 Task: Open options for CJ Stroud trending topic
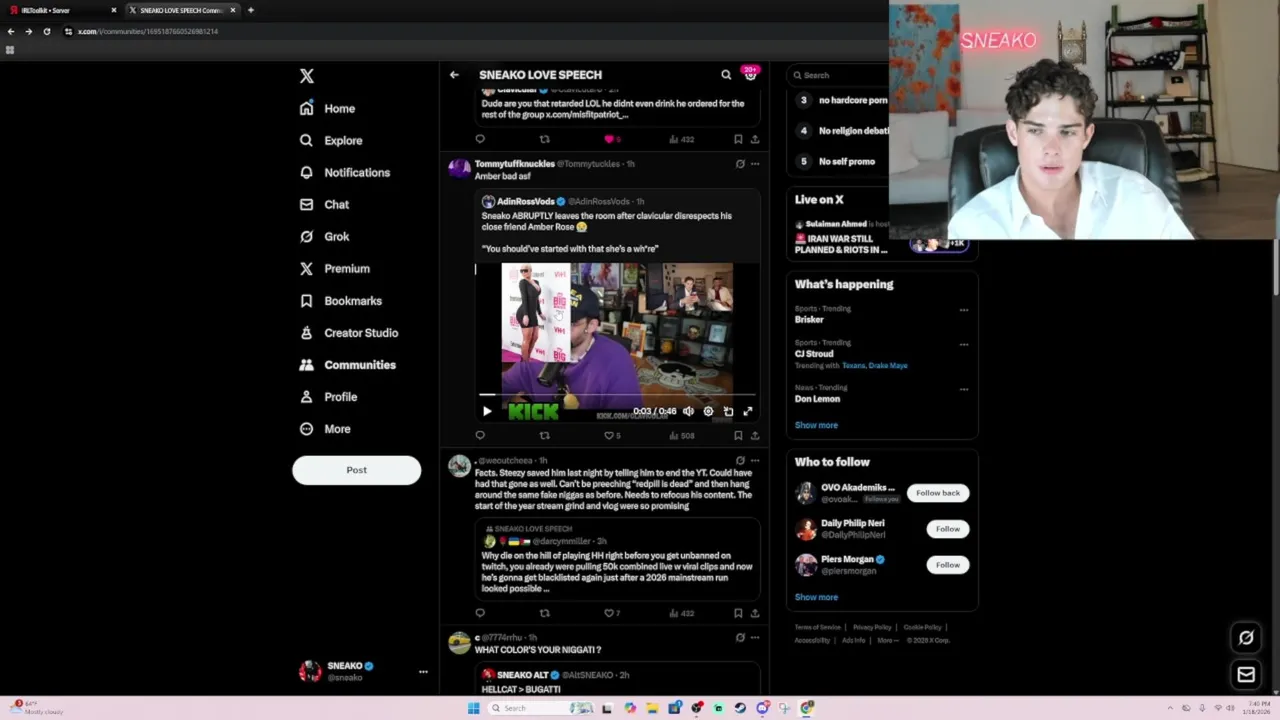pyautogui.click(x=964, y=344)
